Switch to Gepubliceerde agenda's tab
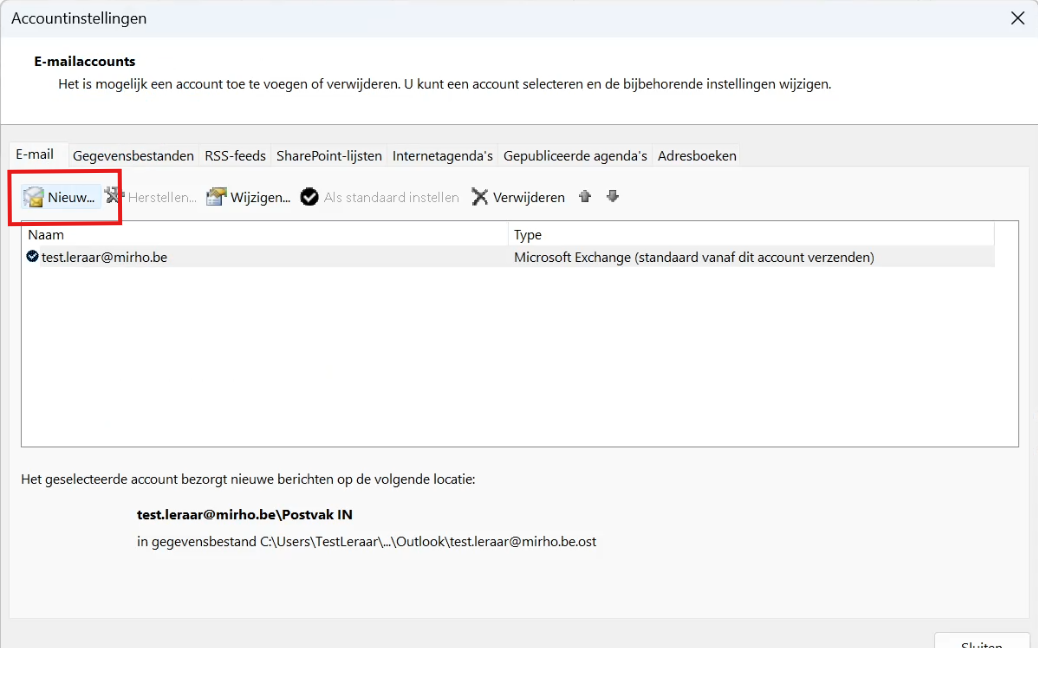 pos(575,156)
